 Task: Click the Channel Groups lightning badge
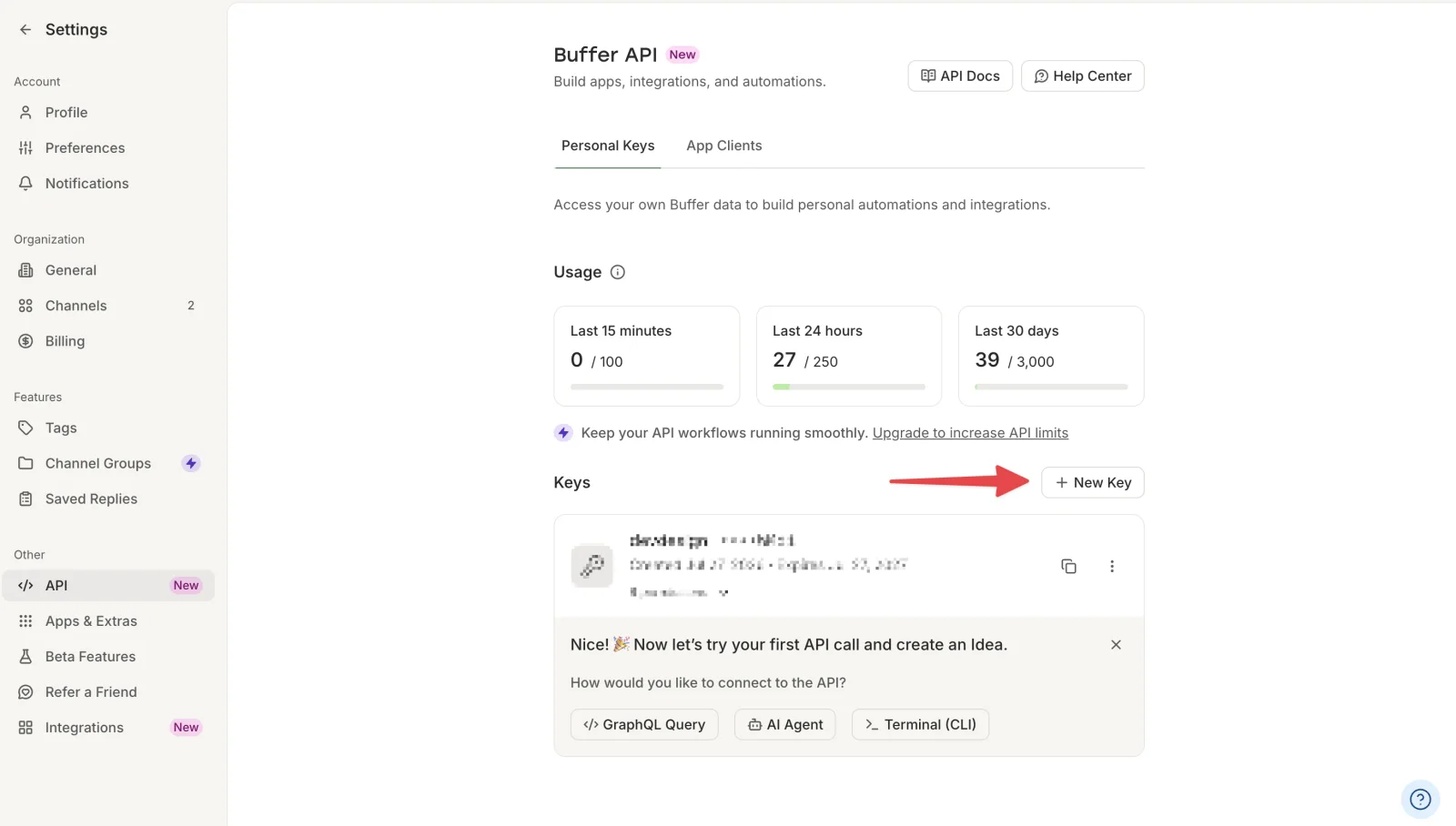click(190, 463)
